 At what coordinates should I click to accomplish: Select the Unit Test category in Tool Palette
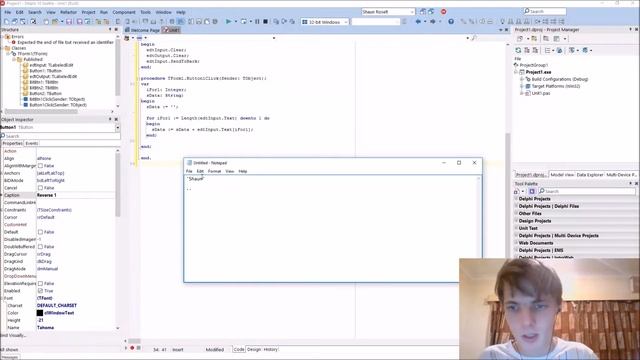click(x=528, y=228)
